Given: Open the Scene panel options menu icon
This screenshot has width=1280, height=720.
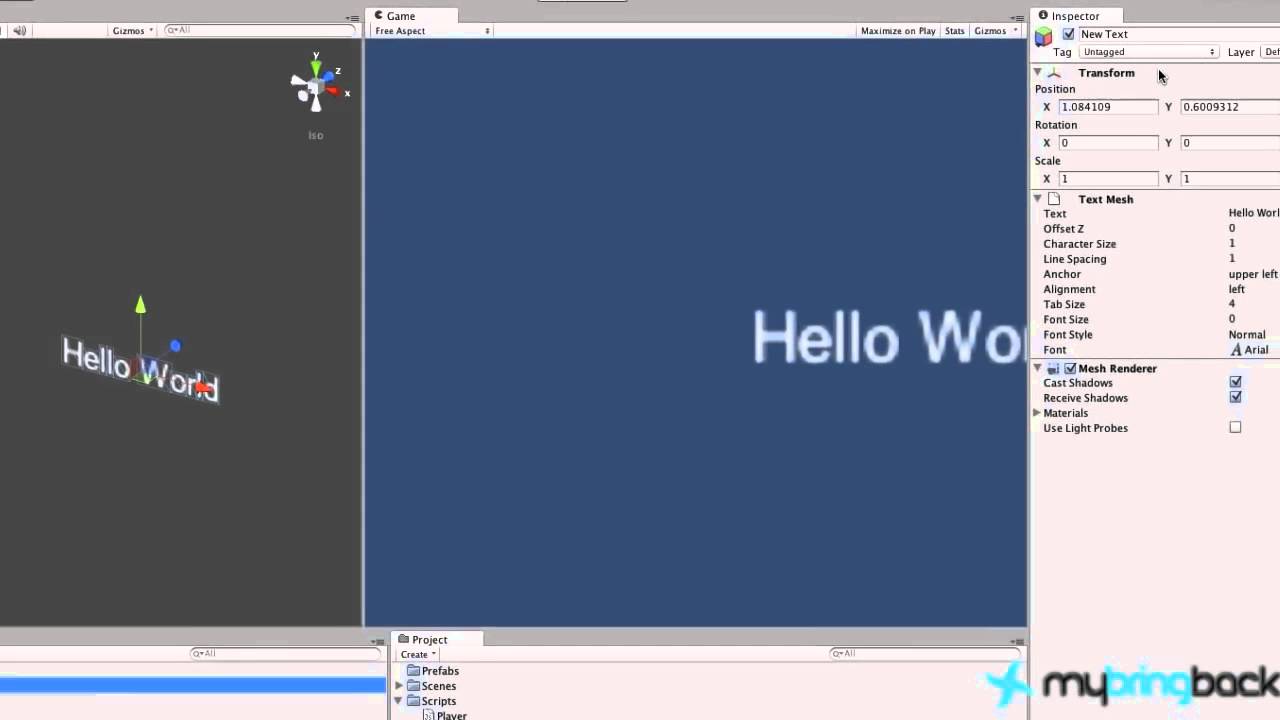Looking at the screenshot, I should coord(352,18).
